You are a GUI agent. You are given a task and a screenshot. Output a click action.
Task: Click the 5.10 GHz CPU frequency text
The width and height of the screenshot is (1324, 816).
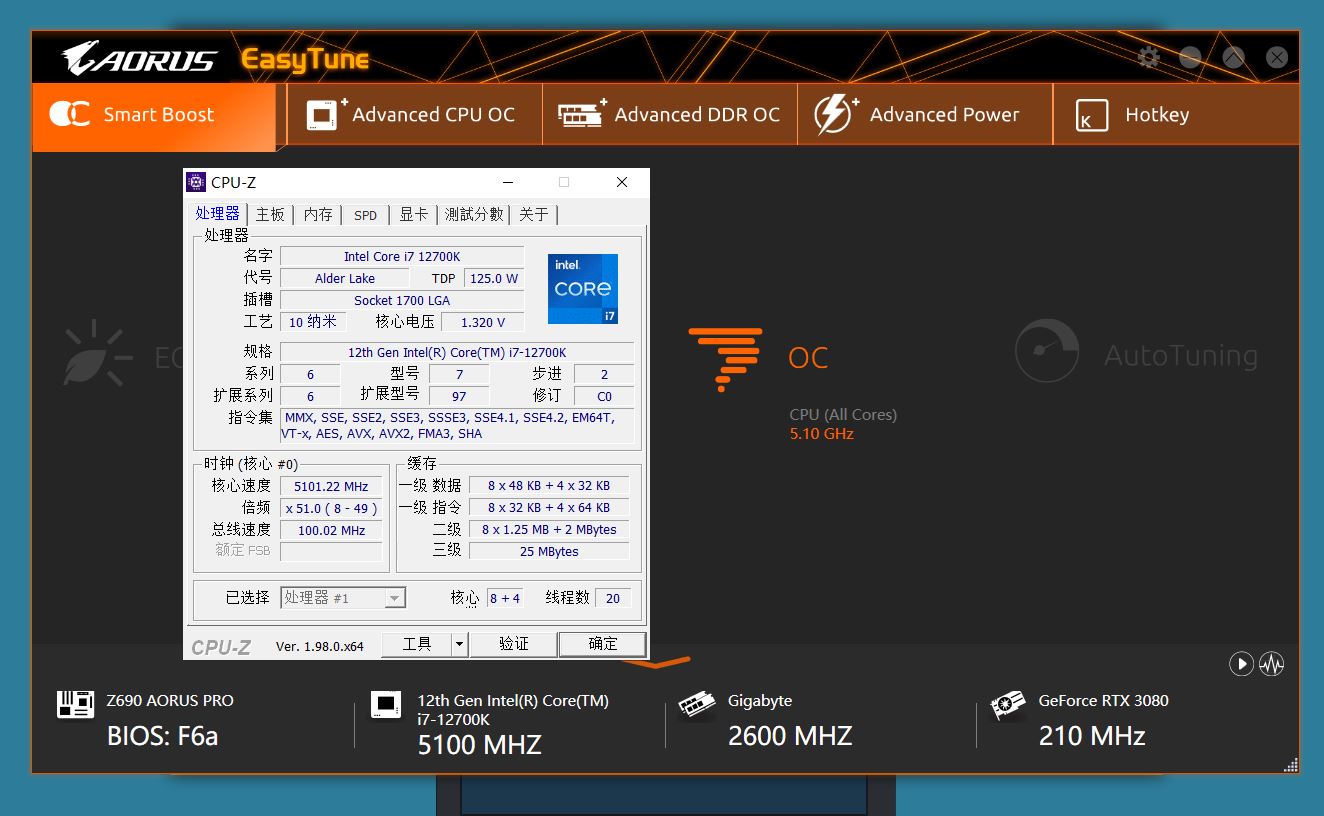coord(822,434)
